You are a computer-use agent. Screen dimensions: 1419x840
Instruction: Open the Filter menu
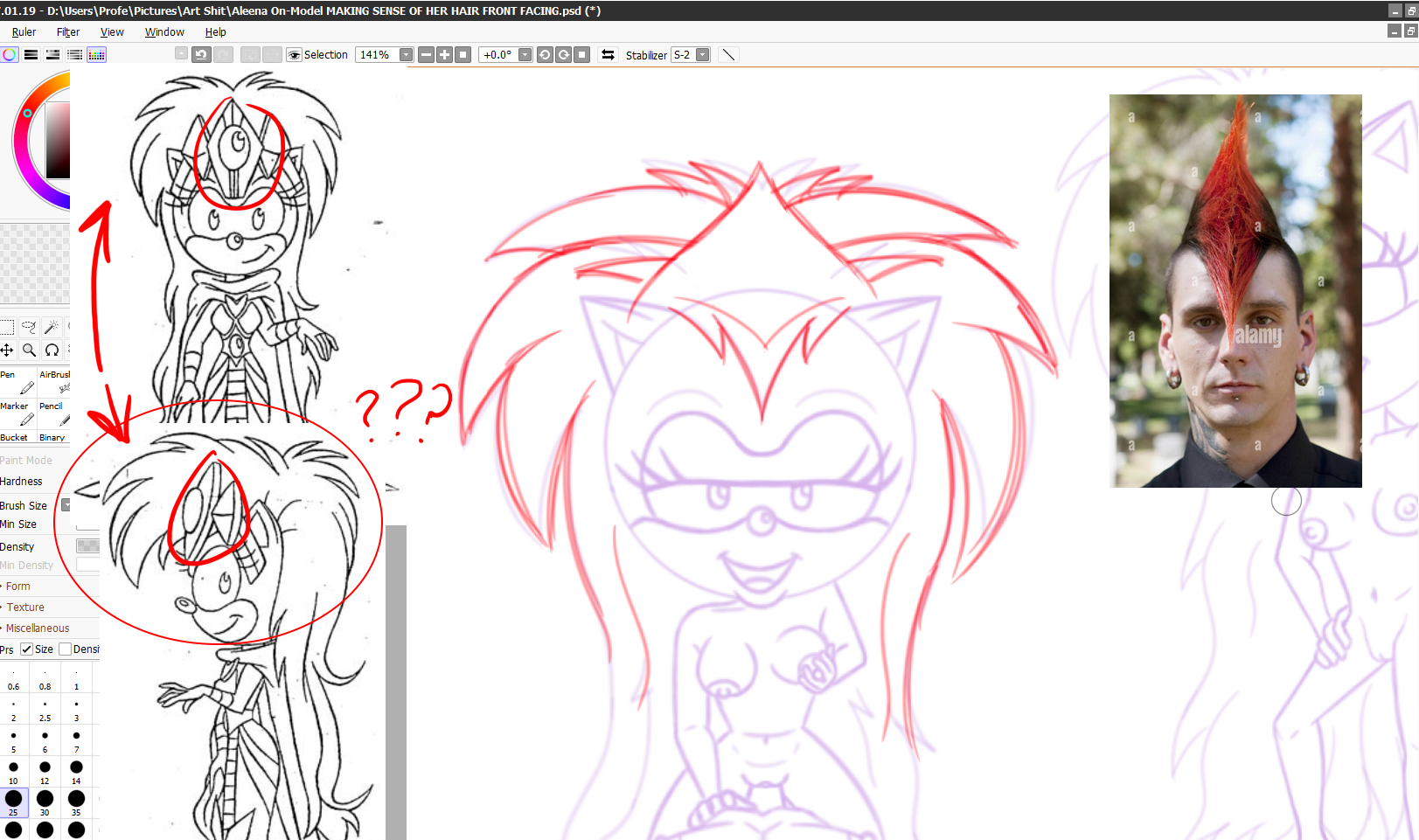pos(68,32)
